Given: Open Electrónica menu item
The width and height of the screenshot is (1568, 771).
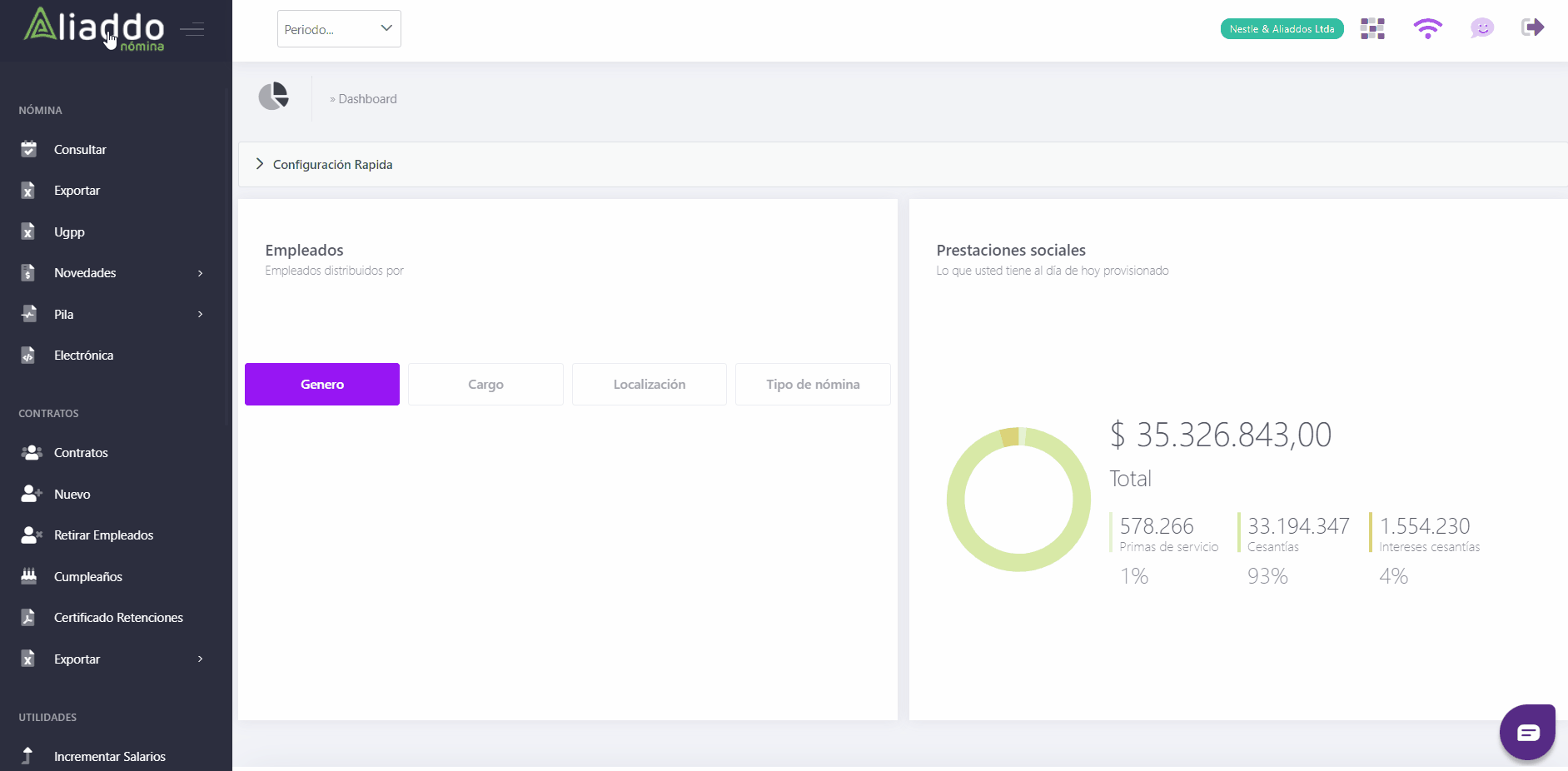Looking at the screenshot, I should [83, 356].
